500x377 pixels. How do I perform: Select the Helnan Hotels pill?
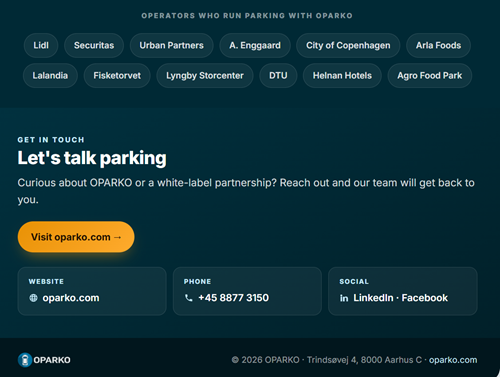[x=342, y=76]
